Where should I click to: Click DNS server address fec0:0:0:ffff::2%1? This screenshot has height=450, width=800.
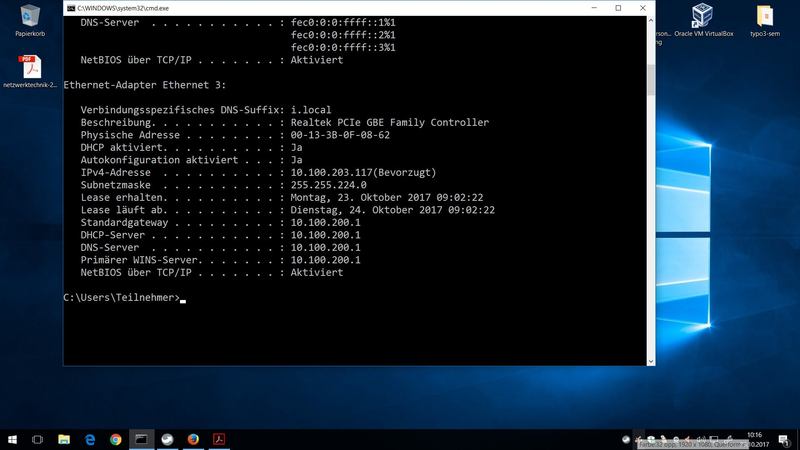tap(343, 35)
